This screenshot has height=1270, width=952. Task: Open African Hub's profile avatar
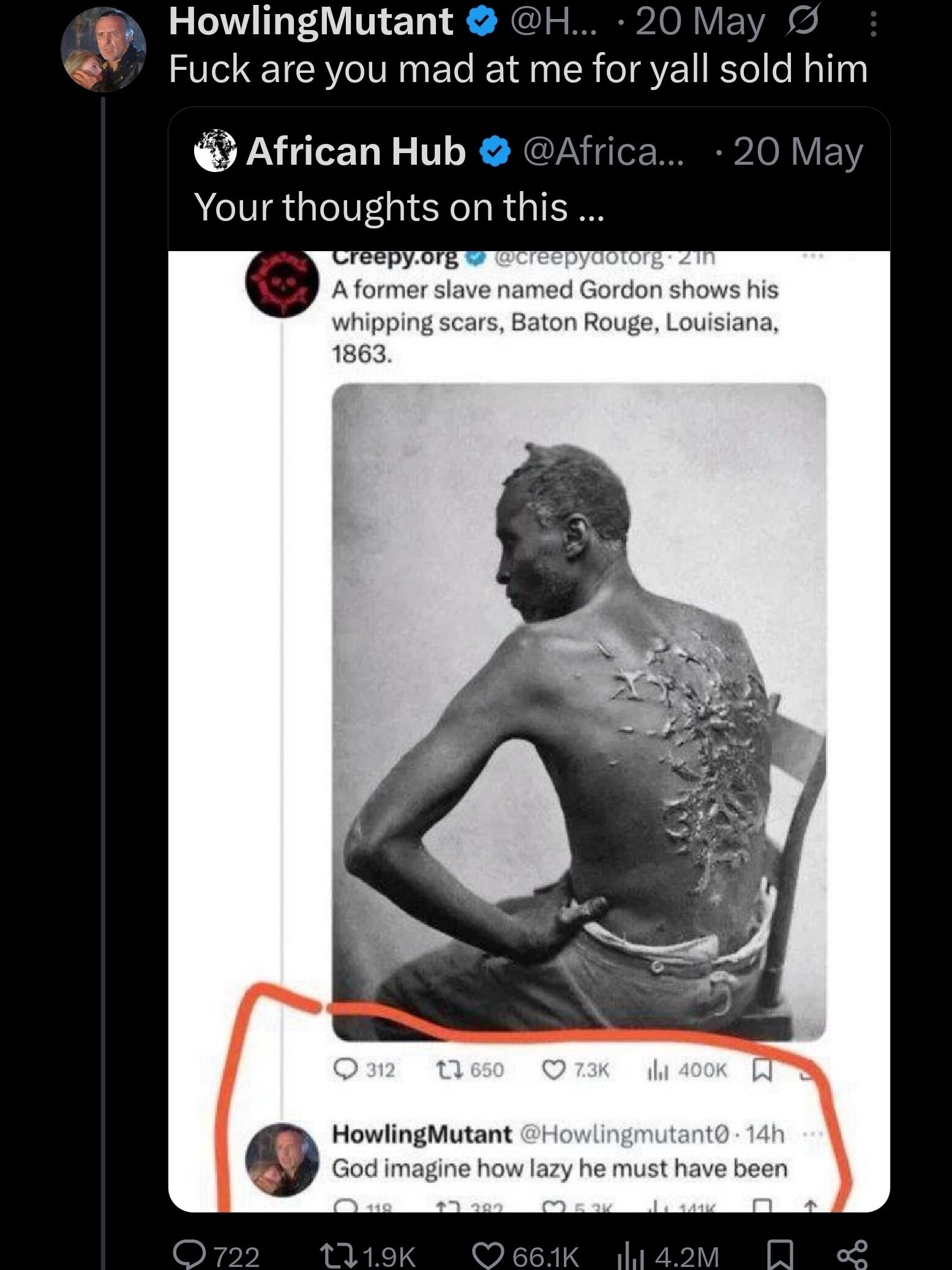point(216,151)
